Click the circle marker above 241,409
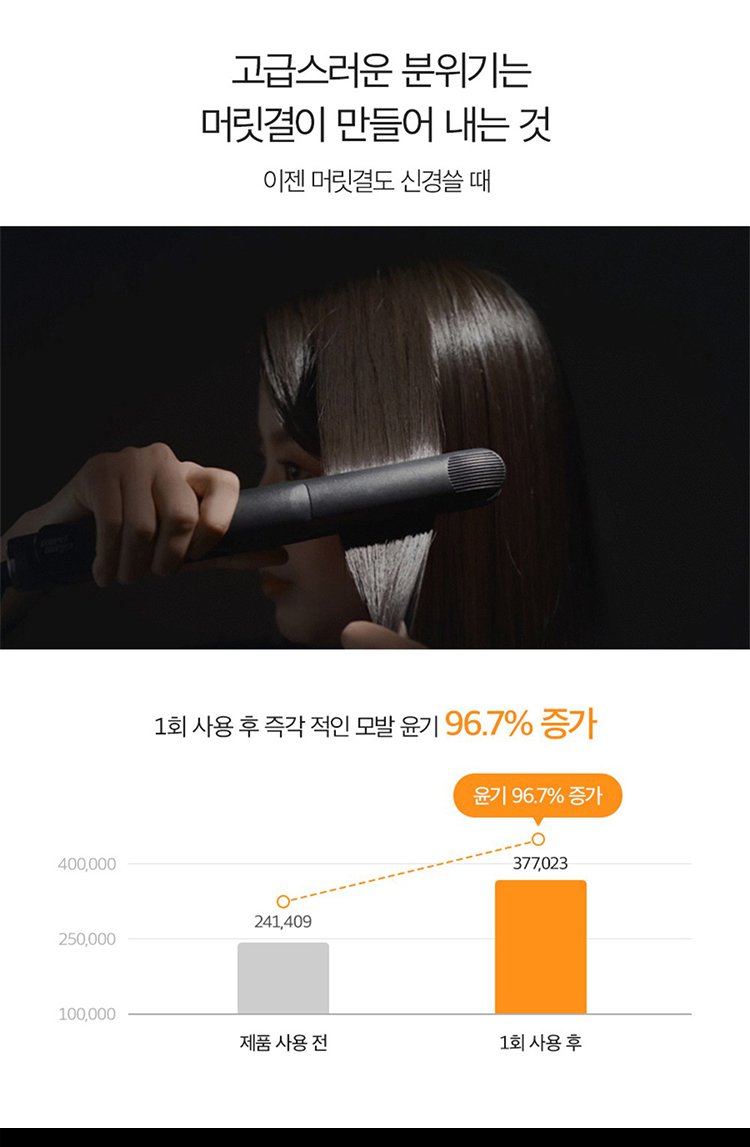The height and width of the screenshot is (1147, 750). (283, 902)
